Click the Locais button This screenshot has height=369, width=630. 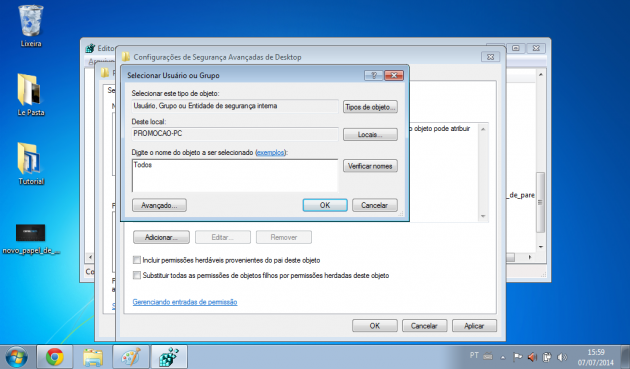pos(370,134)
